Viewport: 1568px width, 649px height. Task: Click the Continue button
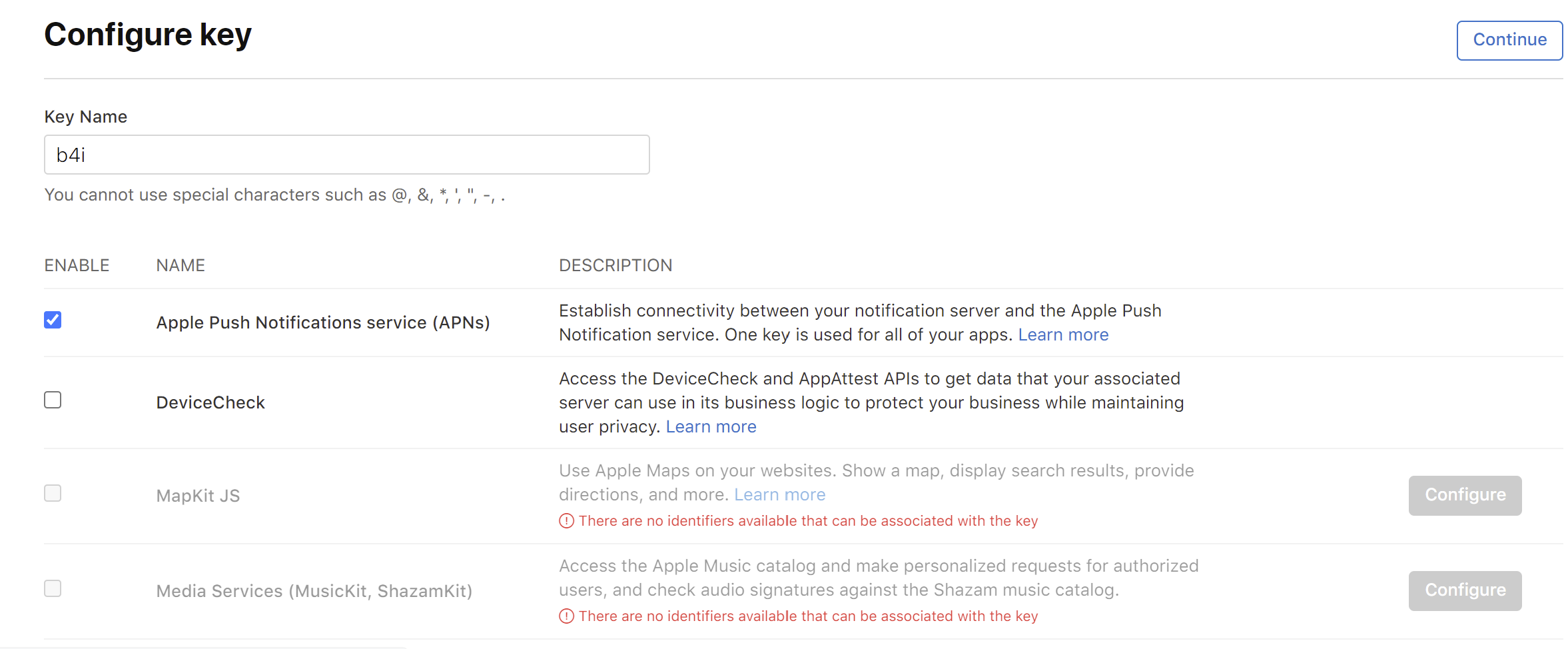click(x=1509, y=40)
